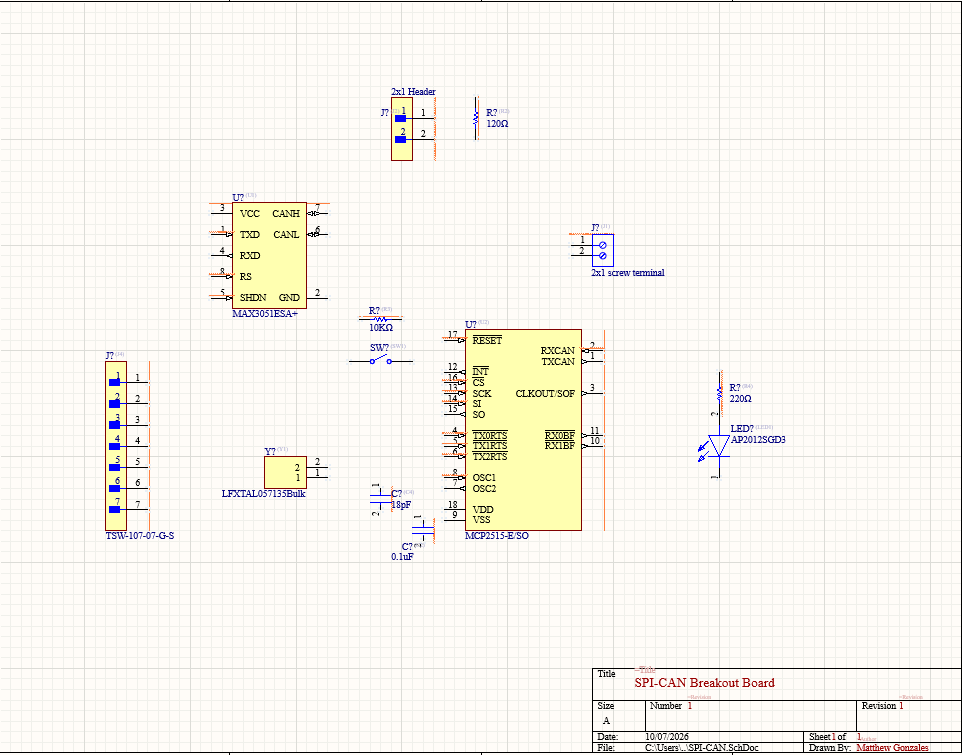Viewport: 962px width, 755px height.
Task: Click the SHDN pin on MAX3051ESA+
Action: [253, 297]
